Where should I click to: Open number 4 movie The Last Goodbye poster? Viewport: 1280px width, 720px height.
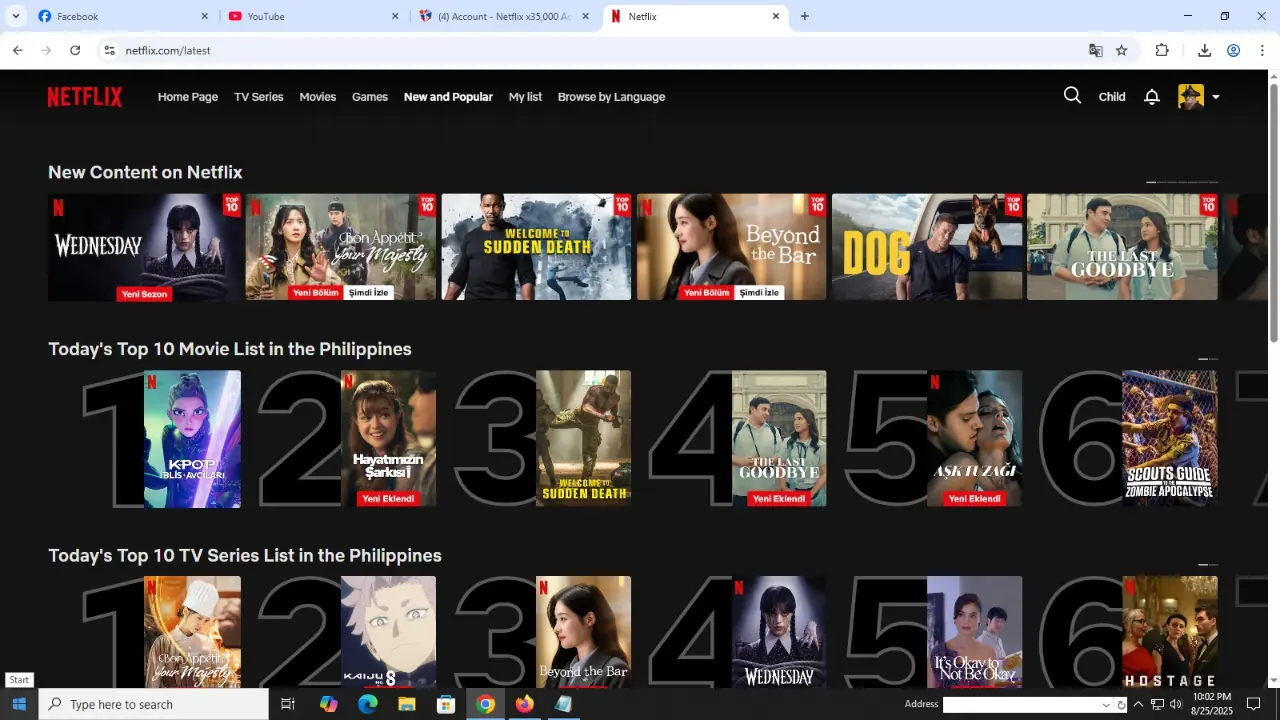pos(779,439)
